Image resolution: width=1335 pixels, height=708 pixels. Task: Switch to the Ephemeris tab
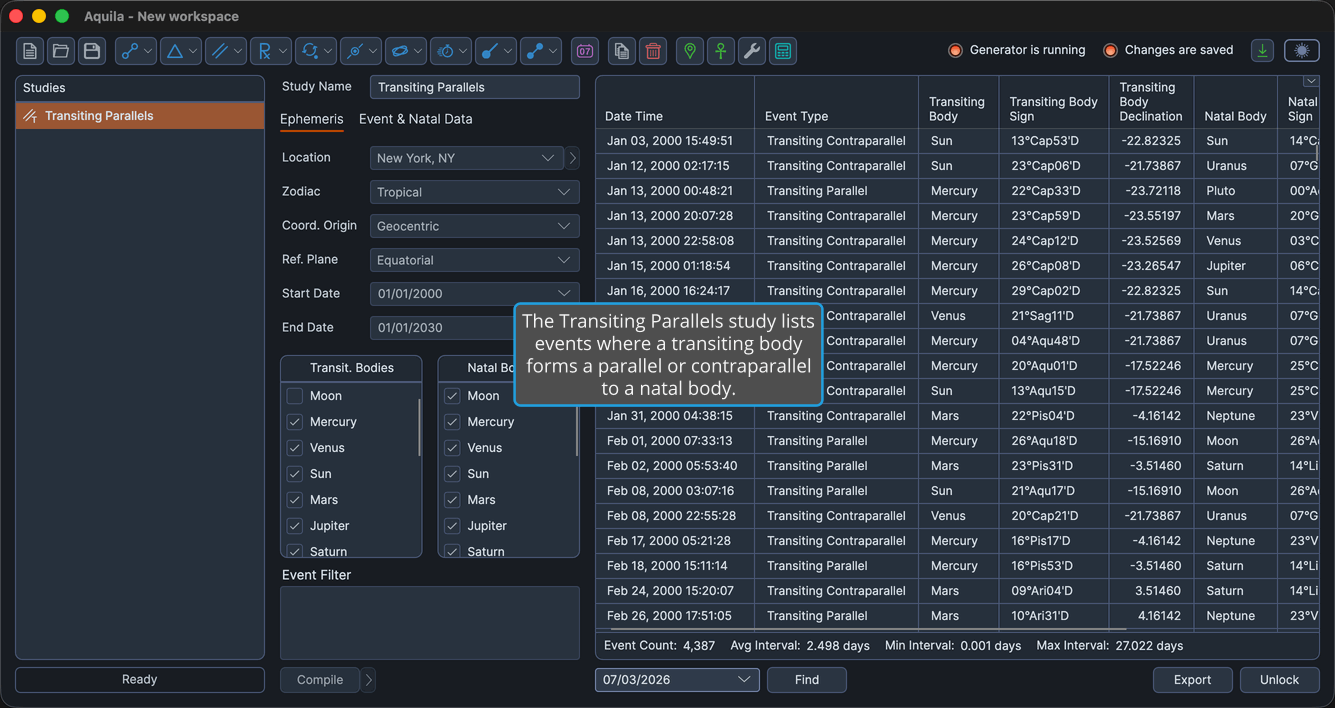[311, 119]
